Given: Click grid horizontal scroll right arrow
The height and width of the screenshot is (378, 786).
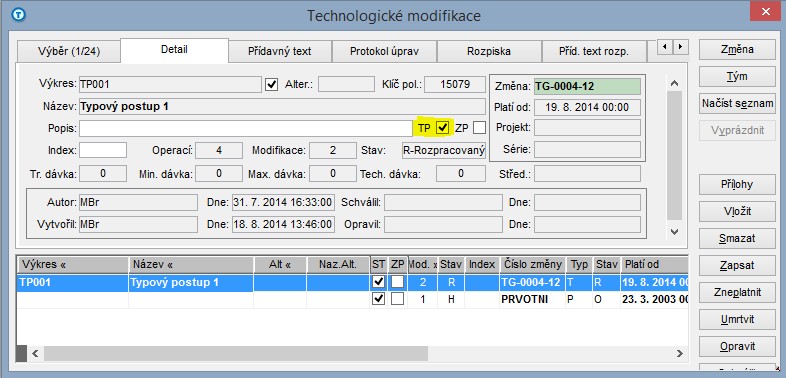Looking at the screenshot, I should [679, 353].
